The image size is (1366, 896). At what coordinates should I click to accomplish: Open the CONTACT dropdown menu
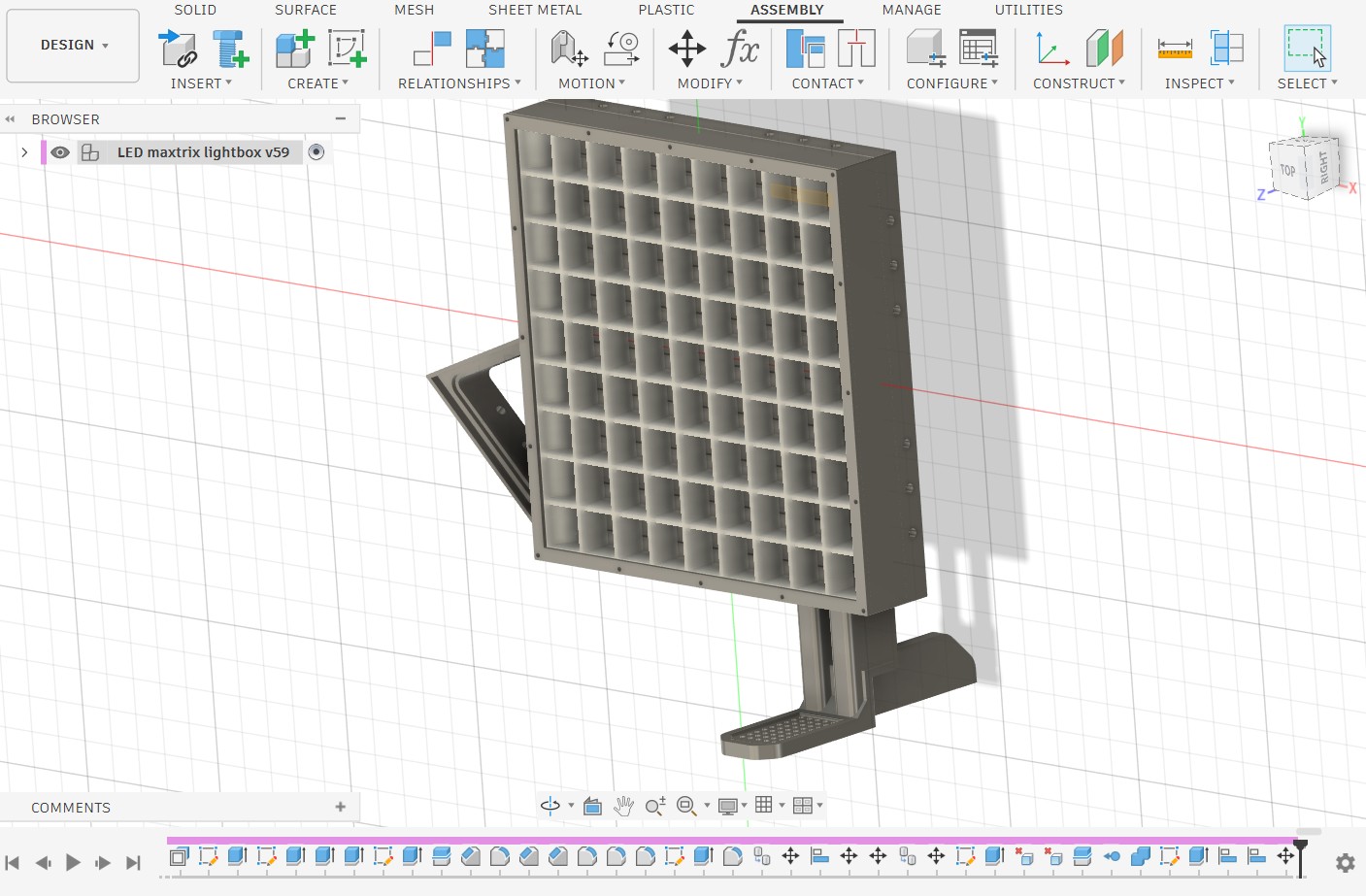pyautogui.click(x=827, y=83)
